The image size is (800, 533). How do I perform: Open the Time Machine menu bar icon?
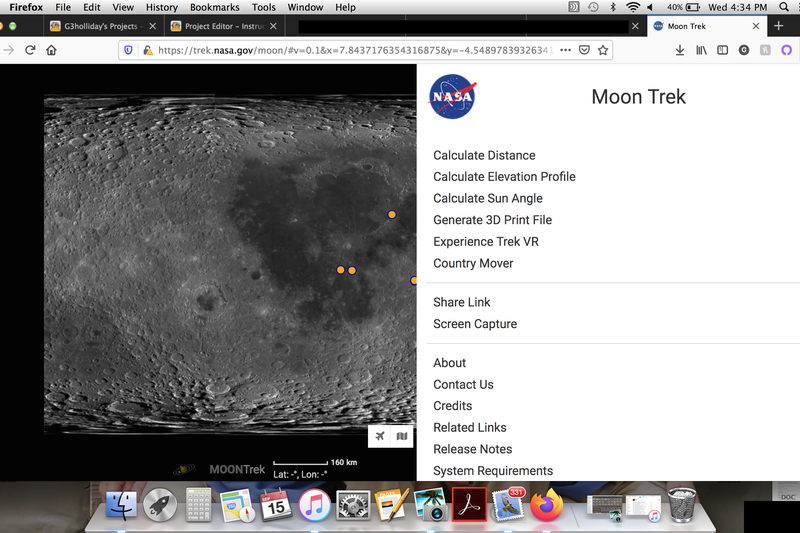(593, 7)
